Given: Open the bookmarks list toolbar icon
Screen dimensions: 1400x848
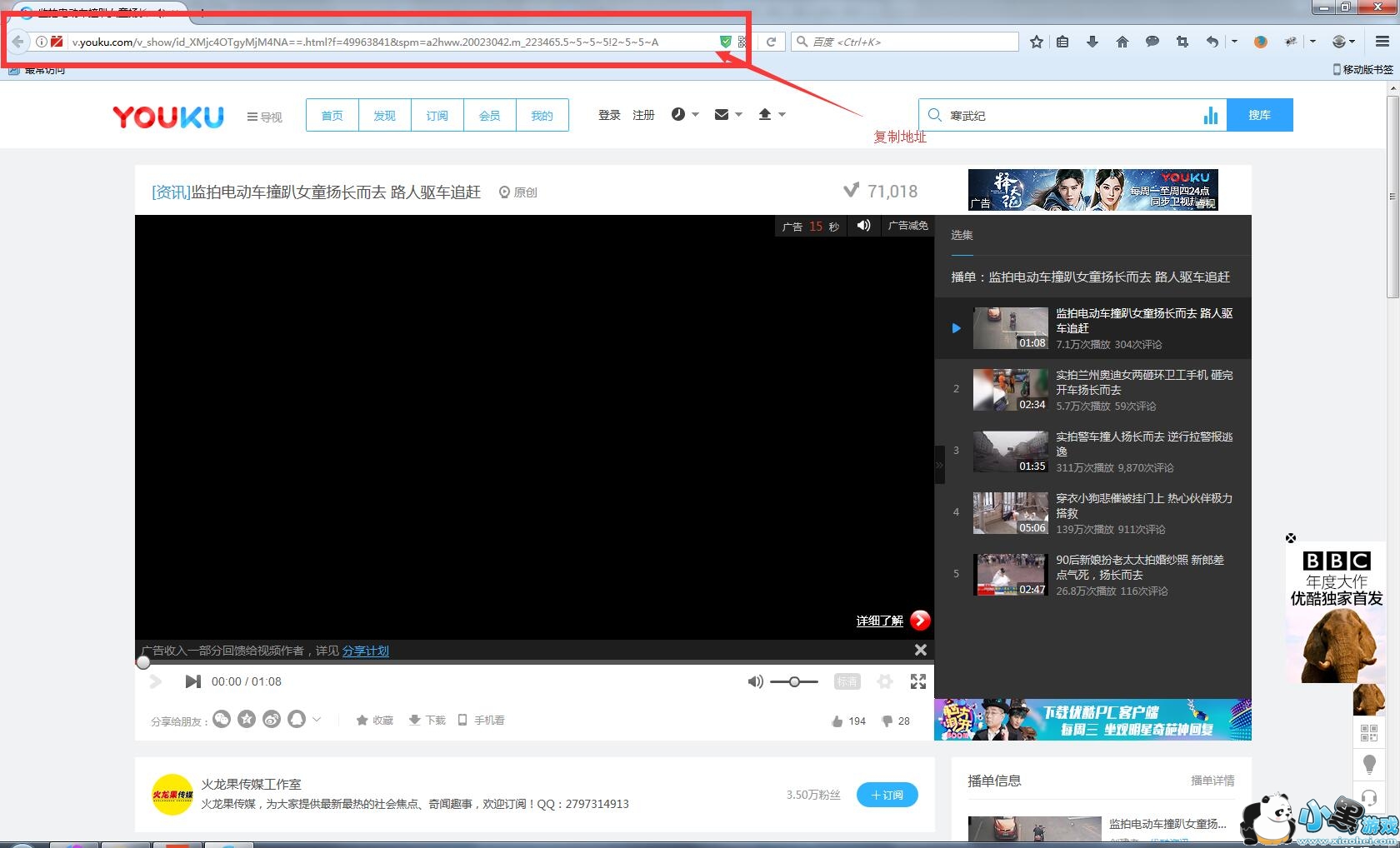Looking at the screenshot, I should 1062,42.
